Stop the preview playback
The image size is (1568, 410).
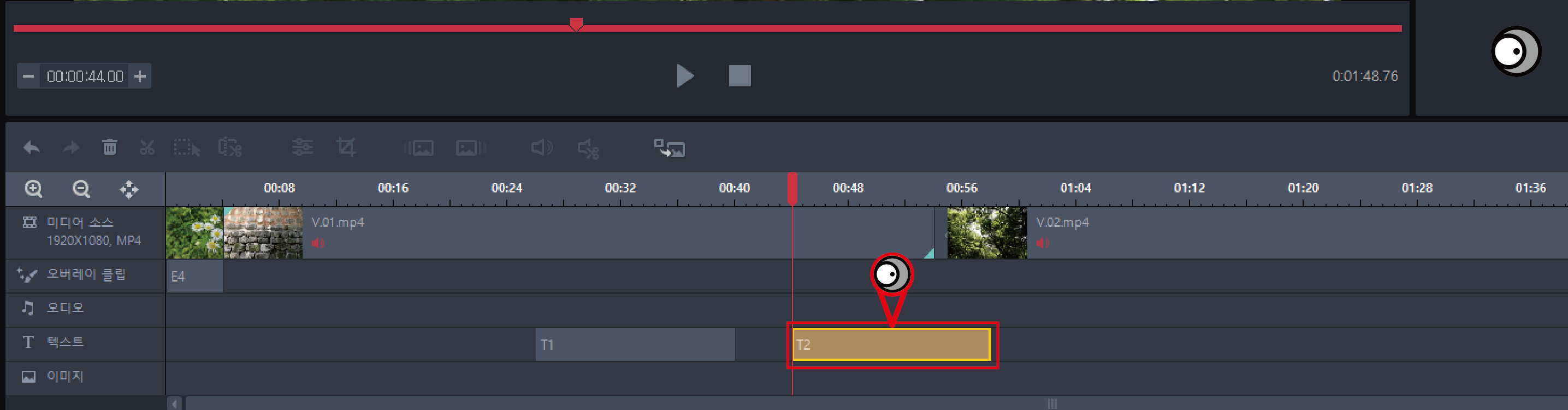pyautogui.click(x=739, y=76)
